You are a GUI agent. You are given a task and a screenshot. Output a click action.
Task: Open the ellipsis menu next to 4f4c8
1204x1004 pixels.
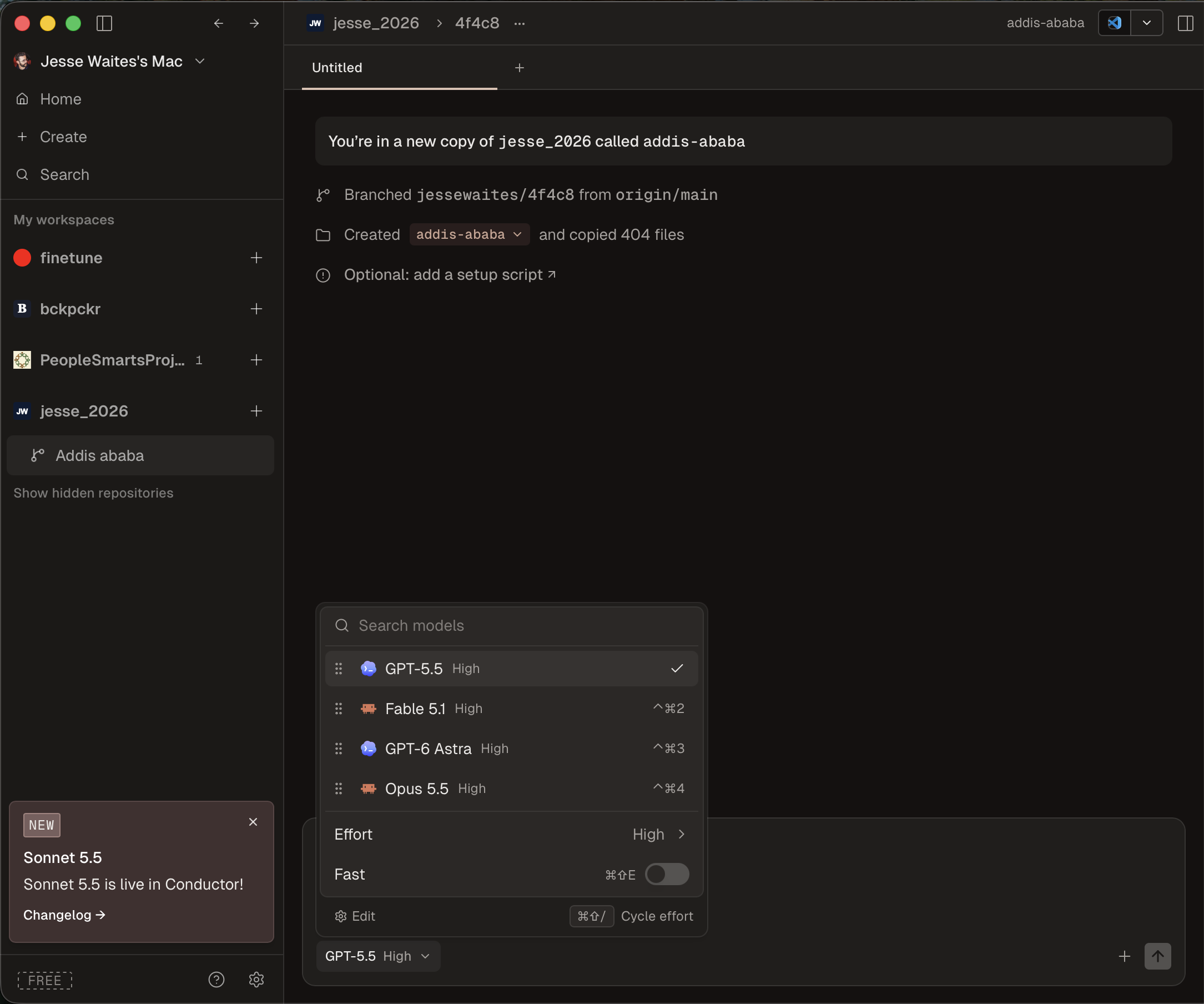coord(520,23)
